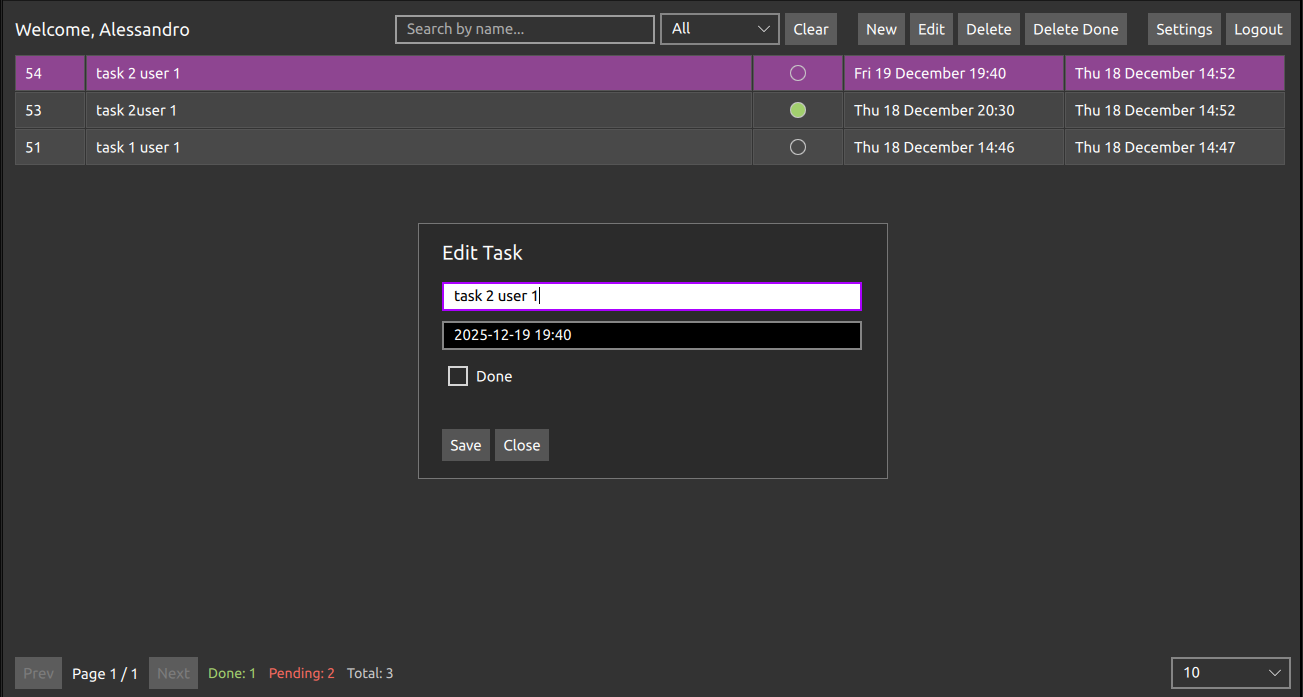Mark task 51 as done
The height and width of the screenshot is (697, 1303).
click(x=797, y=146)
